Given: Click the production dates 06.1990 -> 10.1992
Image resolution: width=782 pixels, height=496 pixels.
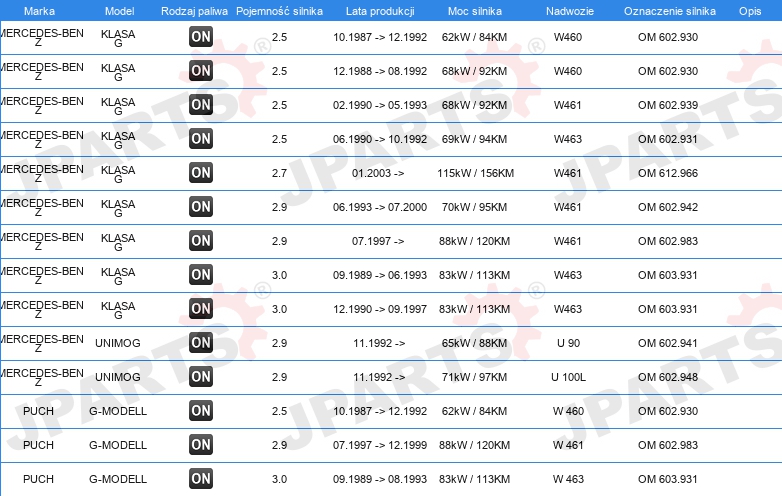Looking at the screenshot, I should click(380, 139).
